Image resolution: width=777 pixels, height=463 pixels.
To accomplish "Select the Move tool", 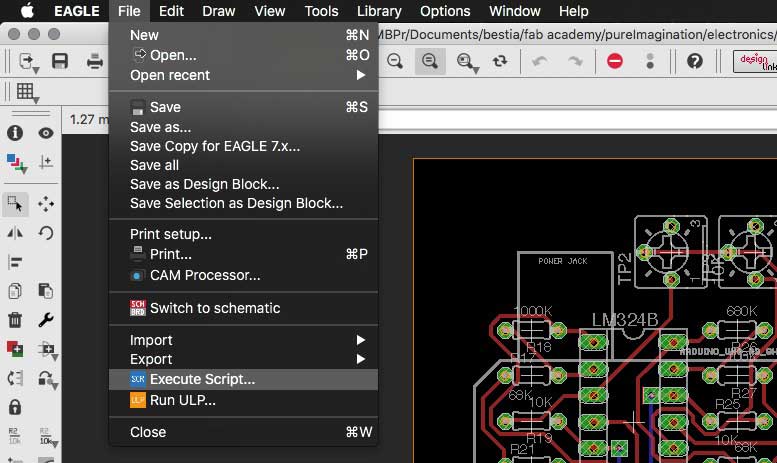I will point(46,204).
